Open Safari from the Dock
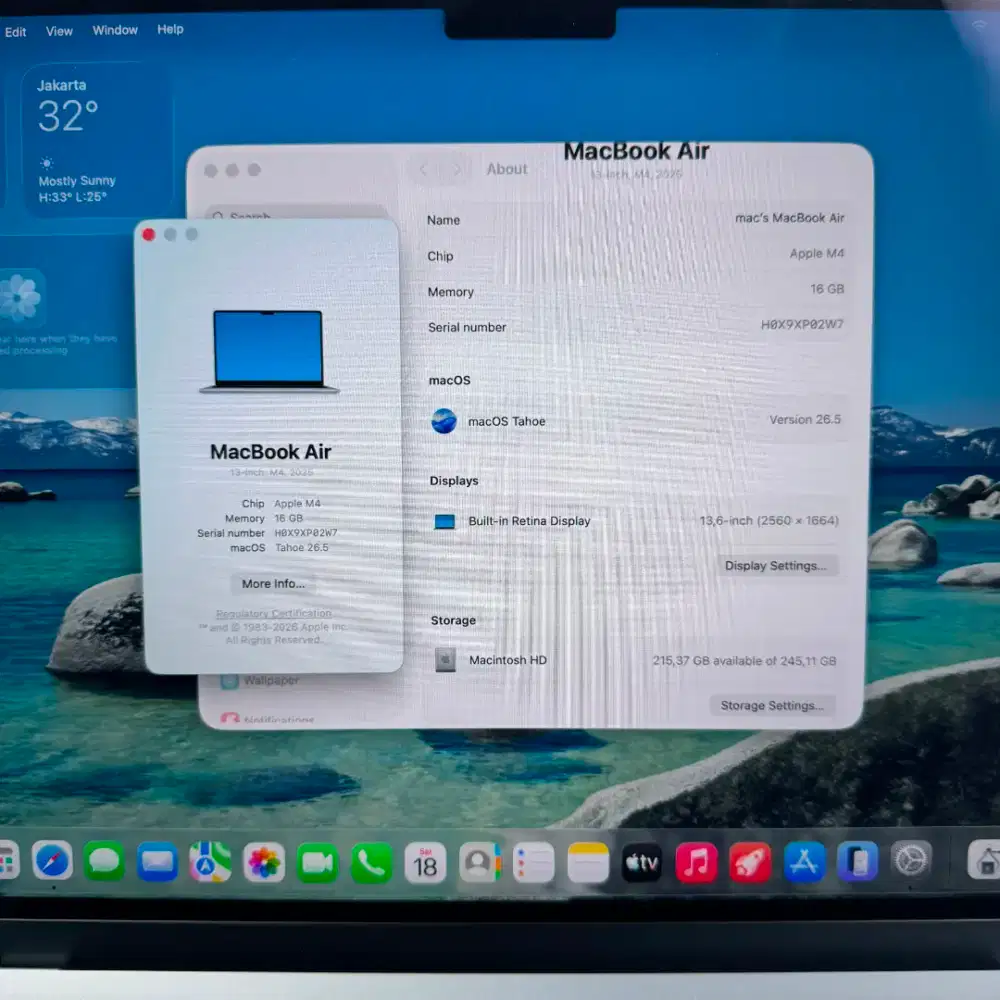 pos(52,862)
